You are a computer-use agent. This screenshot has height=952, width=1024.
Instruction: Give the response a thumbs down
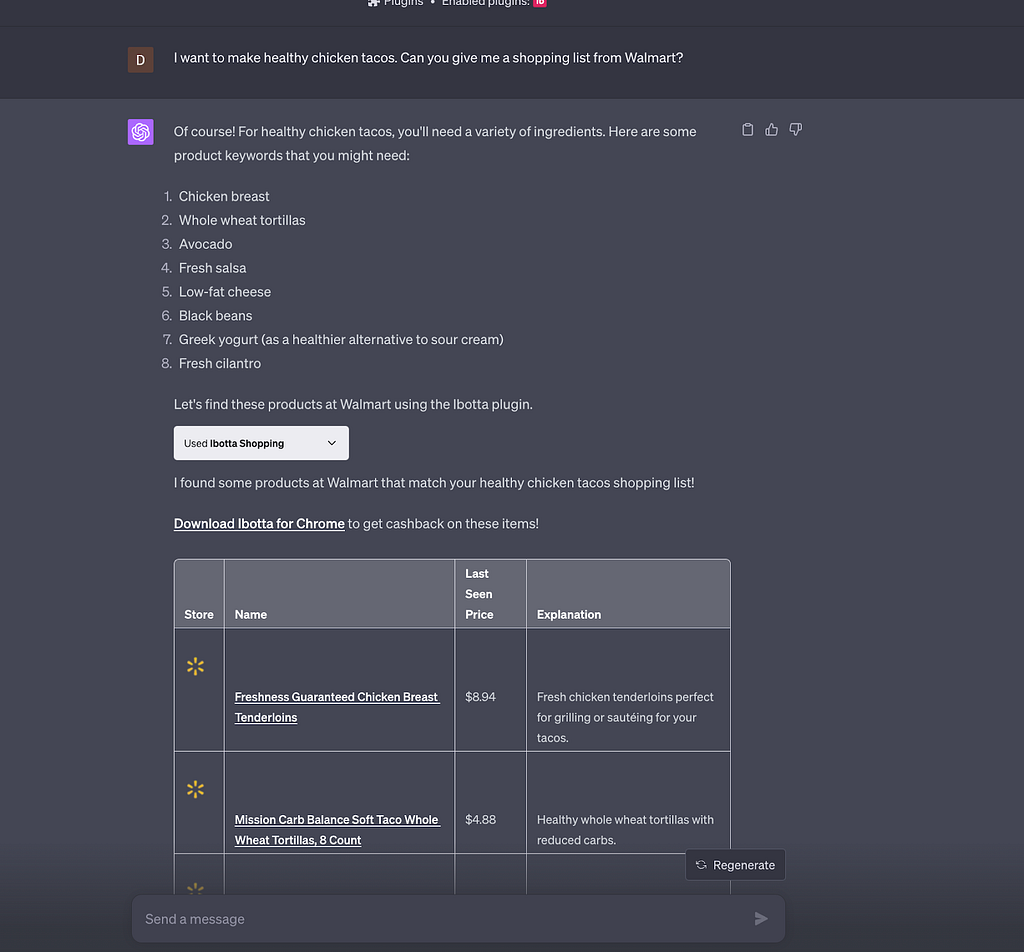(x=795, y=129)
